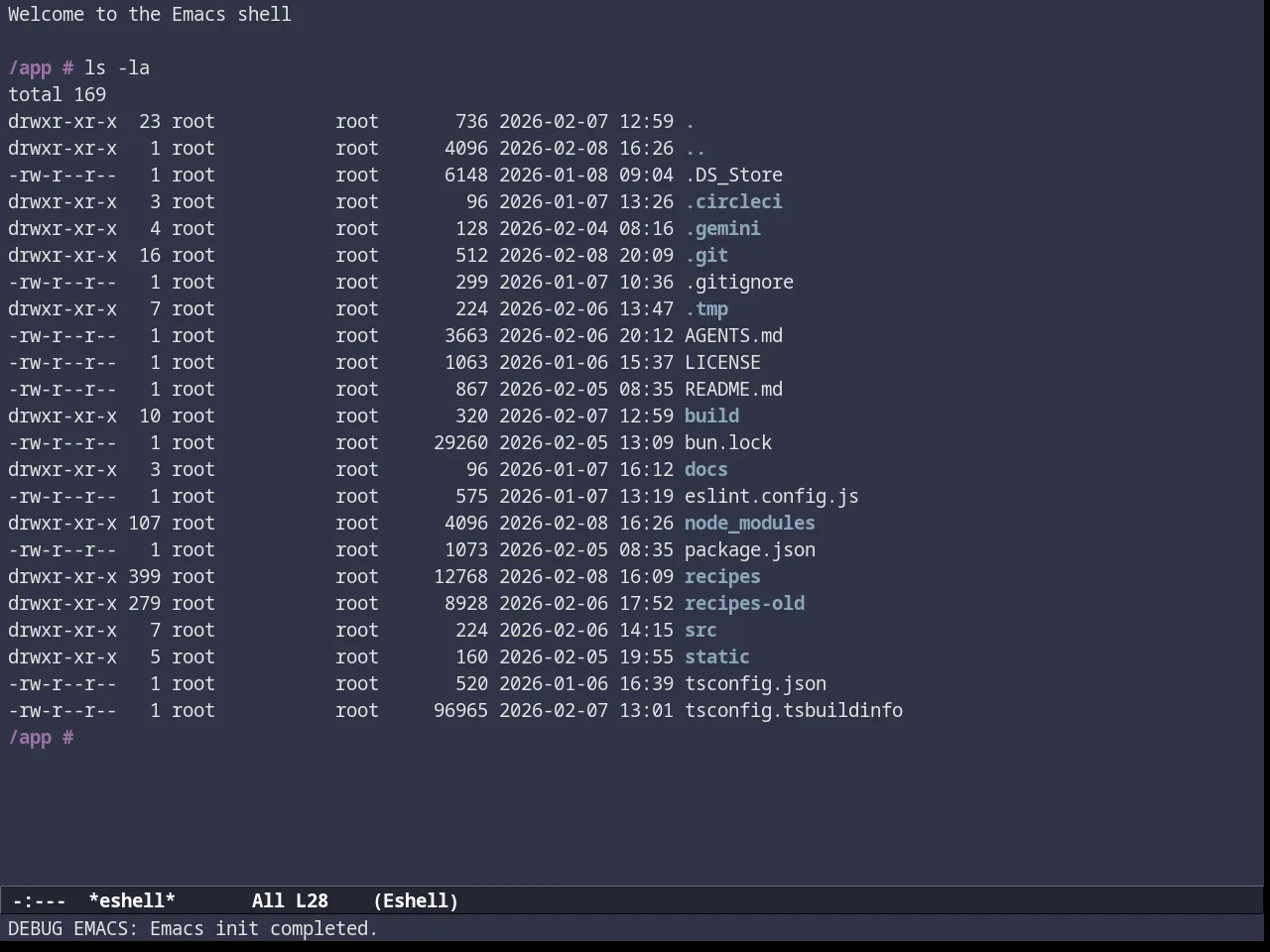Click the src directory name
Viewport: 1270px width, 952px height.
[x=700, y=630]
